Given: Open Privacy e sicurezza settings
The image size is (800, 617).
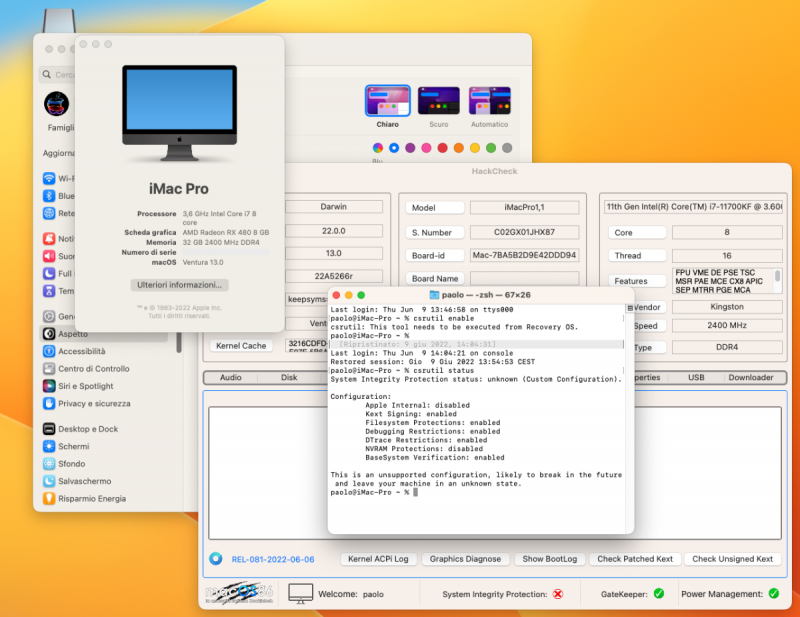Looking at the screenshot, I should pyautogui.click(x=93, y=403).
